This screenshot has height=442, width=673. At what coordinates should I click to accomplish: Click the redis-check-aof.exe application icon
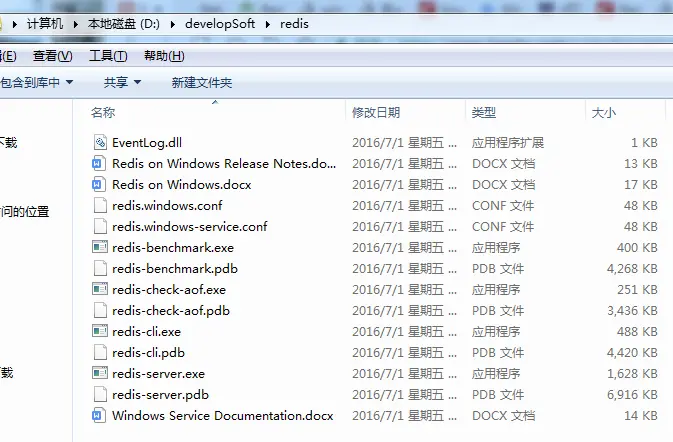coord(100,290)
